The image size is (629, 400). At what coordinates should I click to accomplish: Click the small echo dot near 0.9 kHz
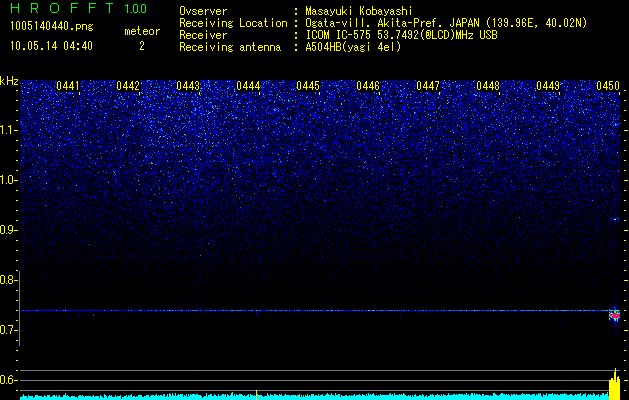pos(616,219)
